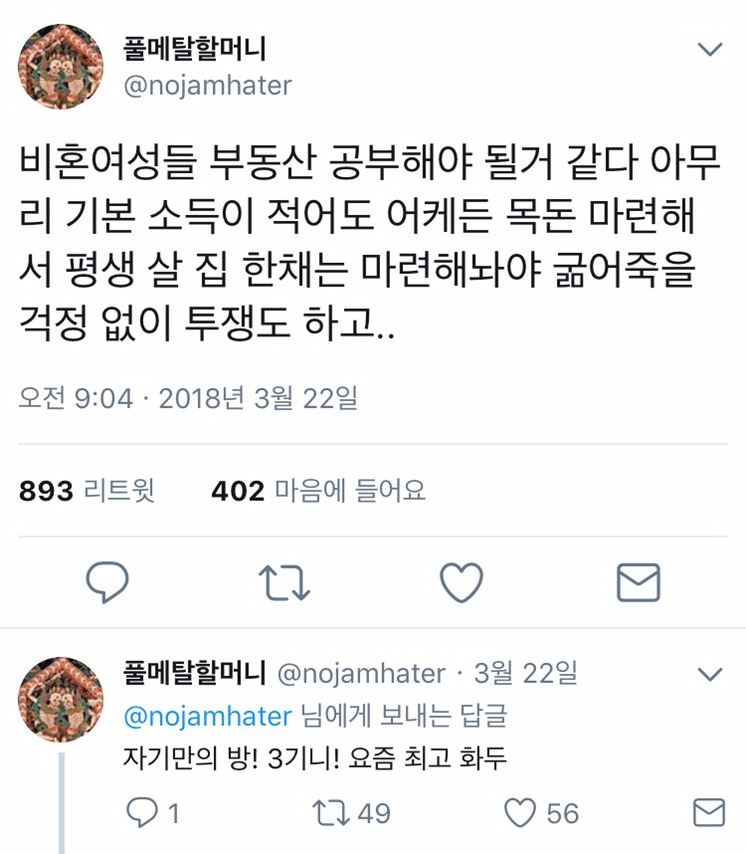This screenshot has height=854, width=746.
Task: Retweet the main tweet via arrows icon
Action: [284, 582]
